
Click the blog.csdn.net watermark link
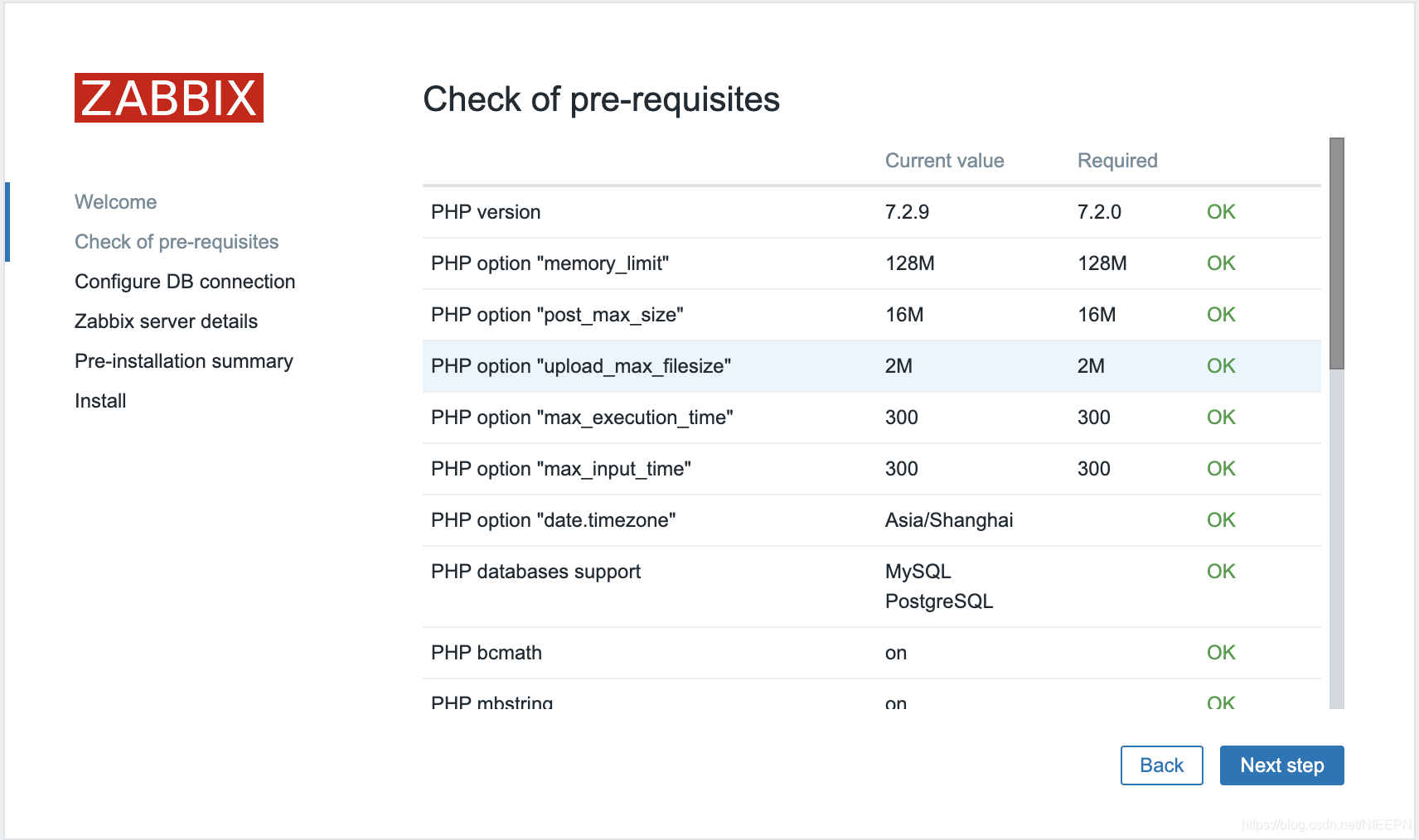point(1325,825)
